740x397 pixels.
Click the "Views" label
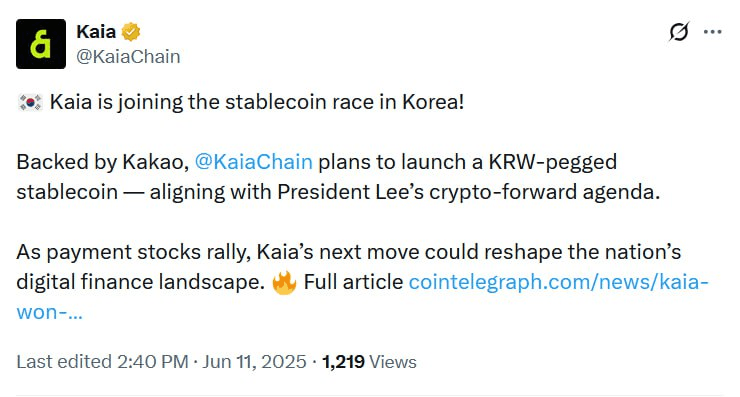coord(393,362)
